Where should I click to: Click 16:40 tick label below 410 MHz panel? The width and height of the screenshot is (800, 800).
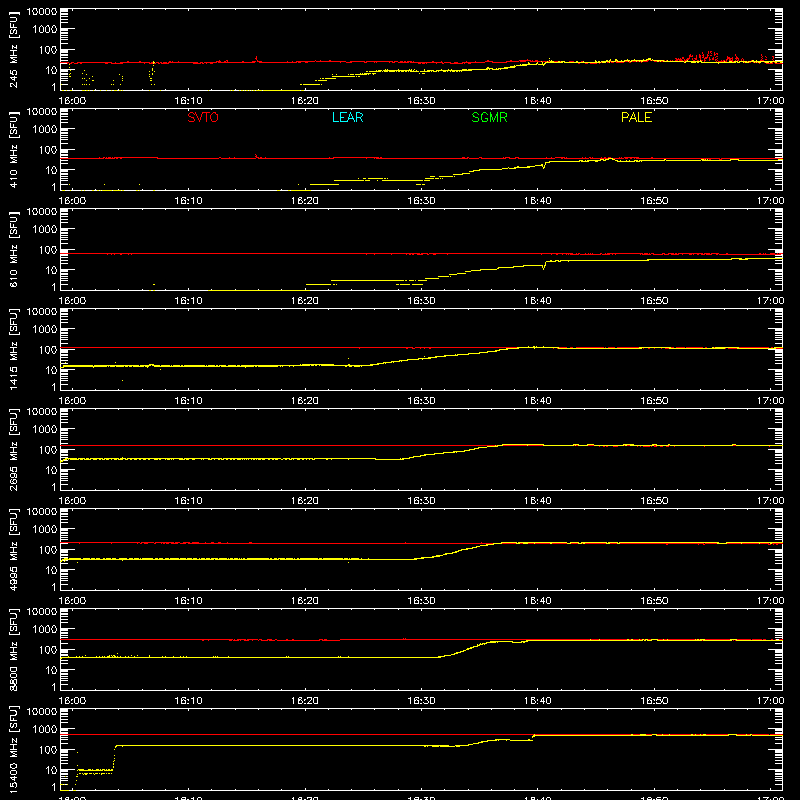537,201
